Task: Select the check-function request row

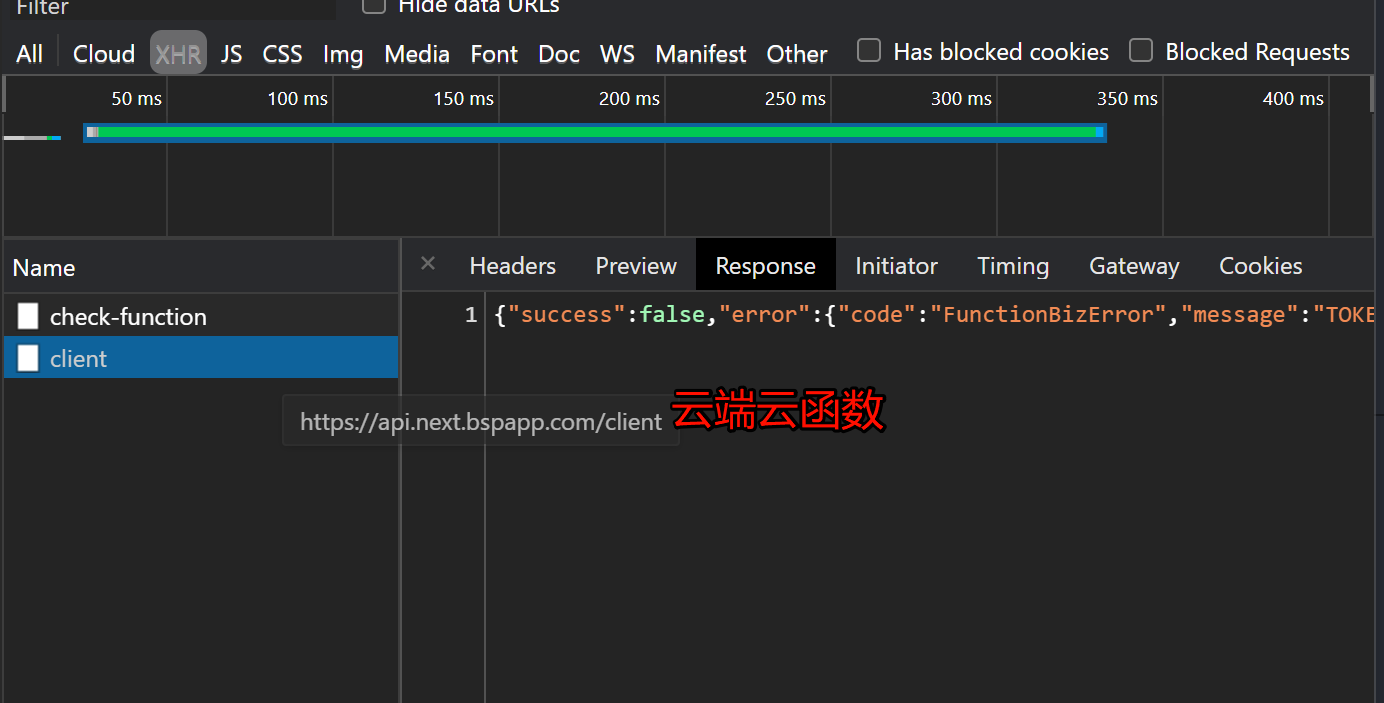Action: pos(128,317)
